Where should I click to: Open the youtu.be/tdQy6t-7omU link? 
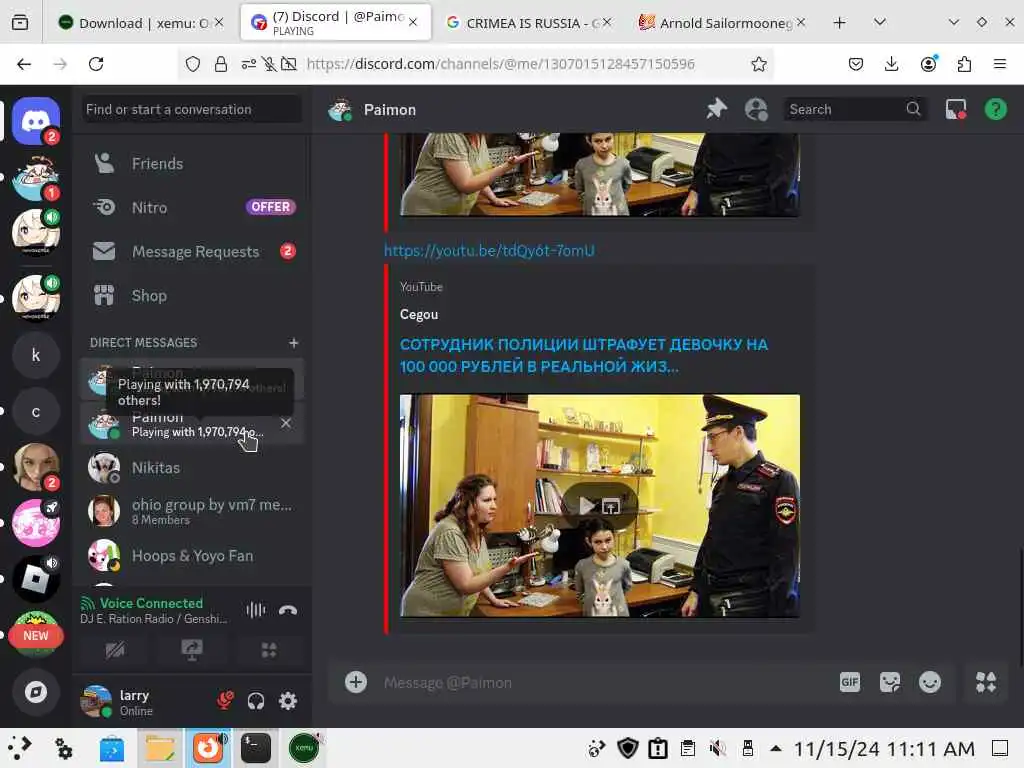tap(489, 251)
